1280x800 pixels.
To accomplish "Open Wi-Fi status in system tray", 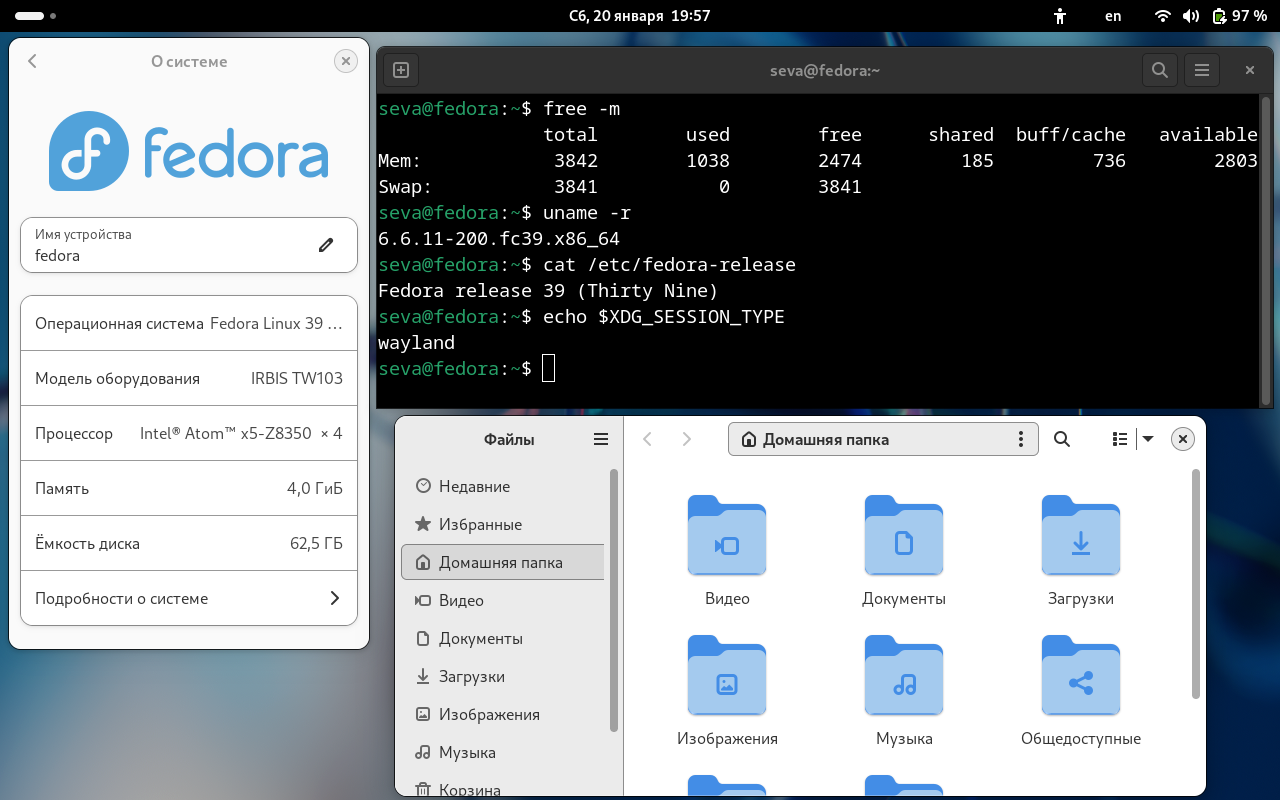I will tap(1162, 16).
